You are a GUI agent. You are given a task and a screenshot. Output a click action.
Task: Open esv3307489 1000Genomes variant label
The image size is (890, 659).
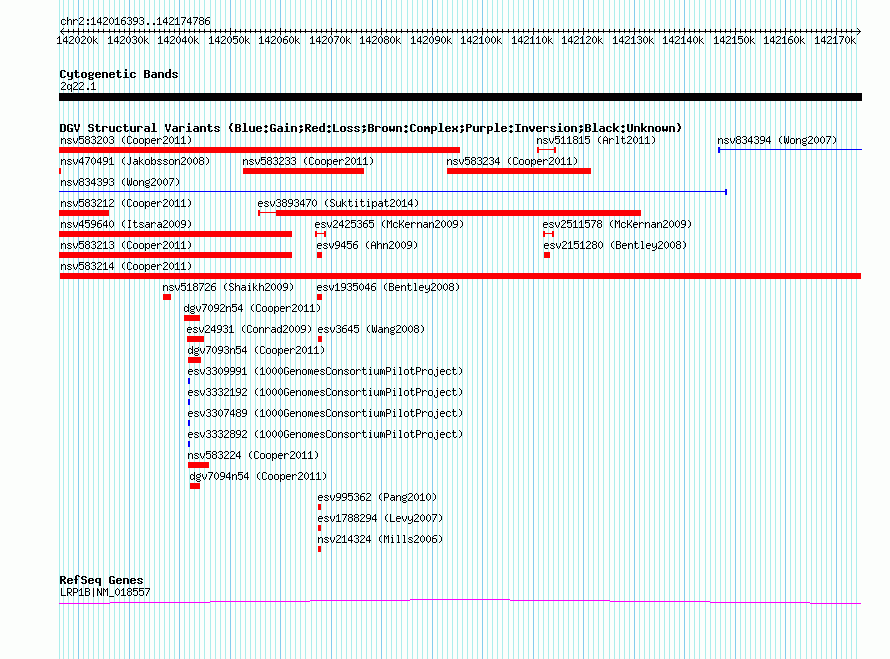[x=325, y=413]
